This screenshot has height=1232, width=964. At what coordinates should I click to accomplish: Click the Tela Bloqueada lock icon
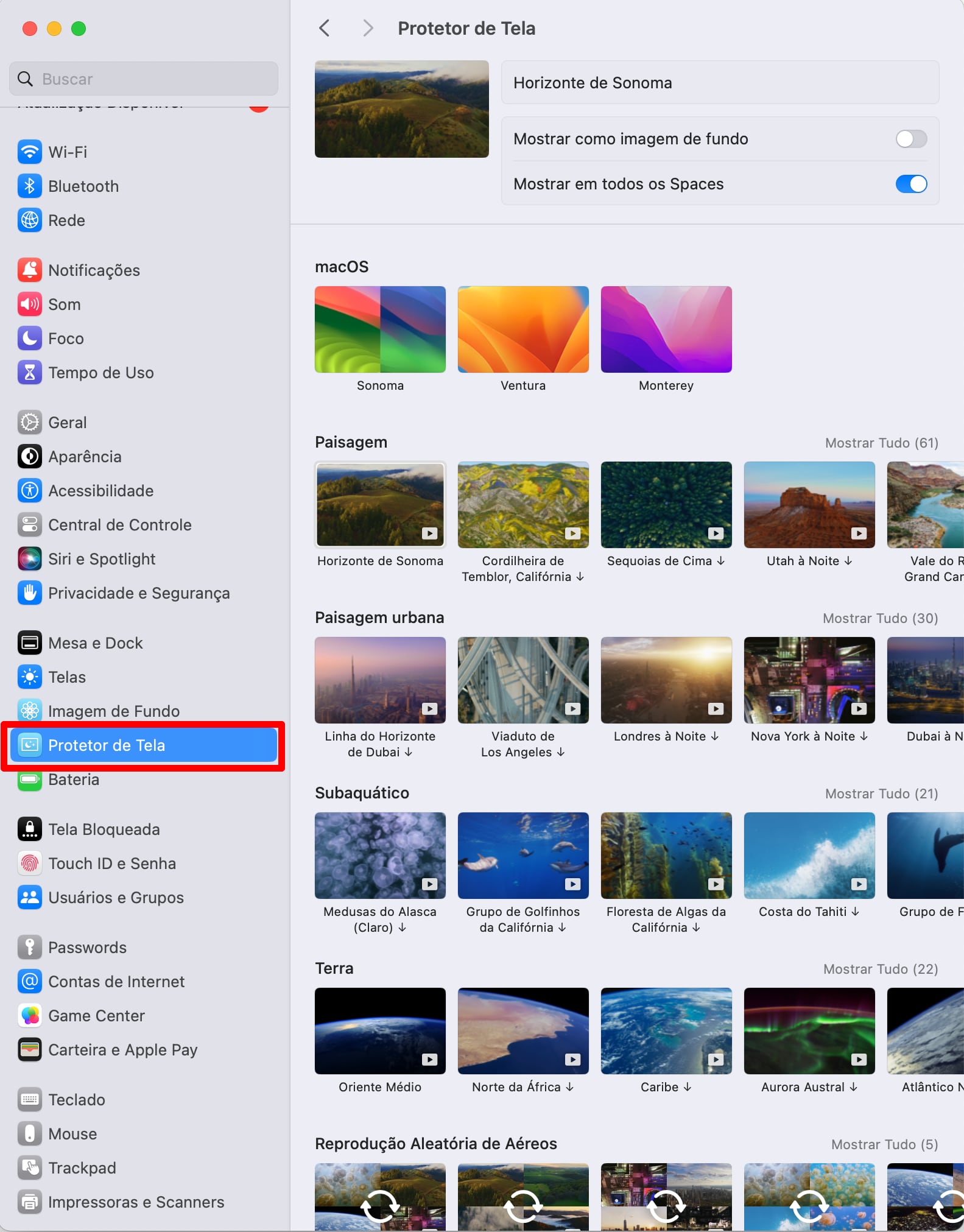tap(29, 829)
